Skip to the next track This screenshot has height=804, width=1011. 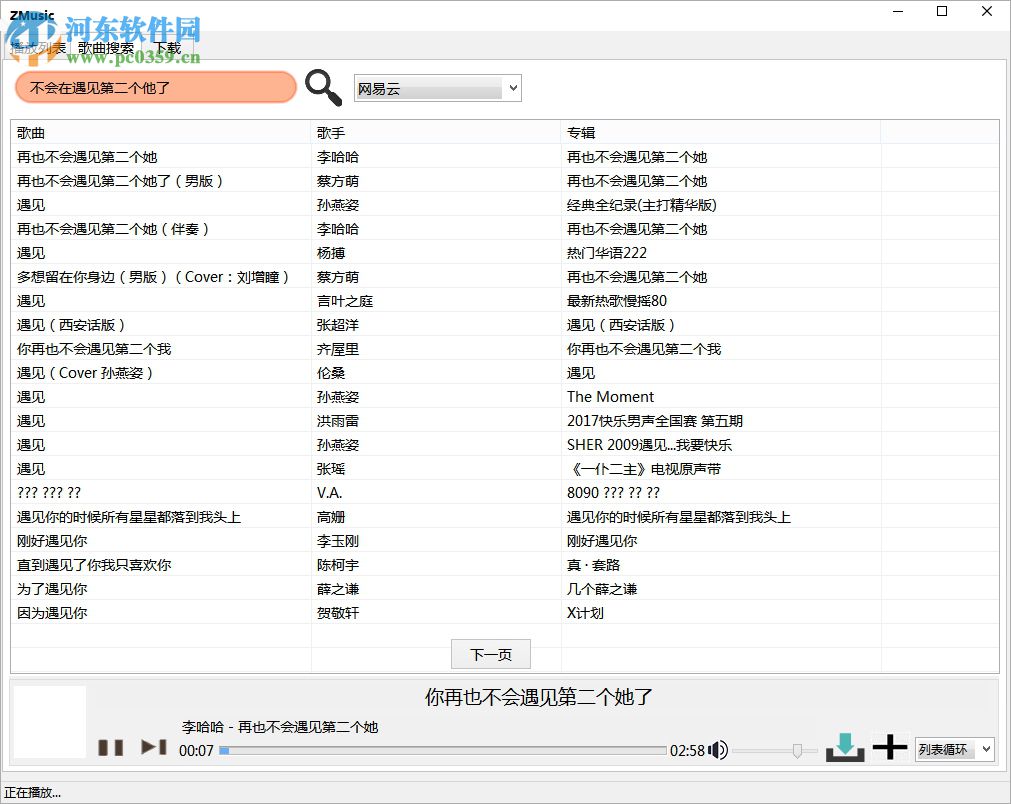pyautogui.click(x=152, y=746)
